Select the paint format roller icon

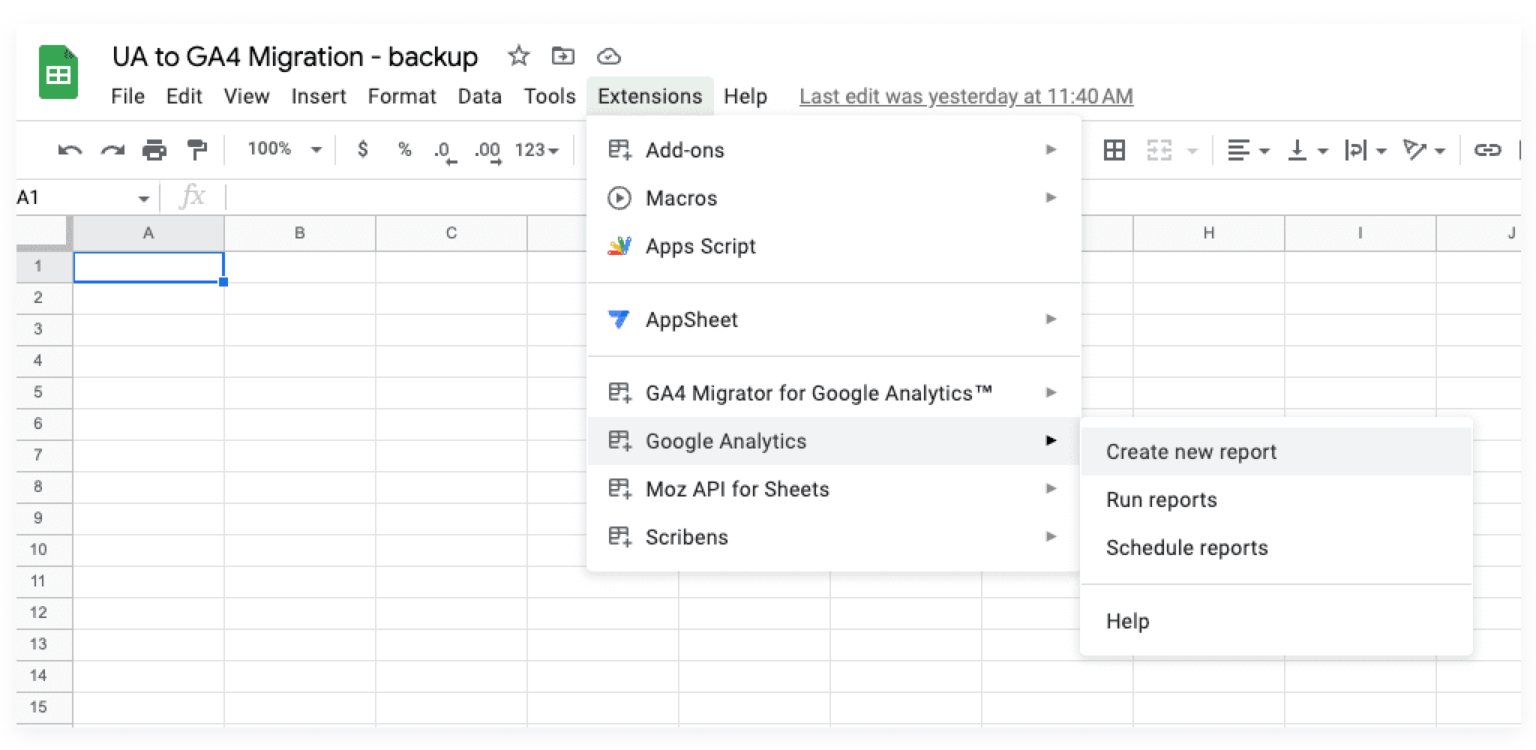pos(197,150)
